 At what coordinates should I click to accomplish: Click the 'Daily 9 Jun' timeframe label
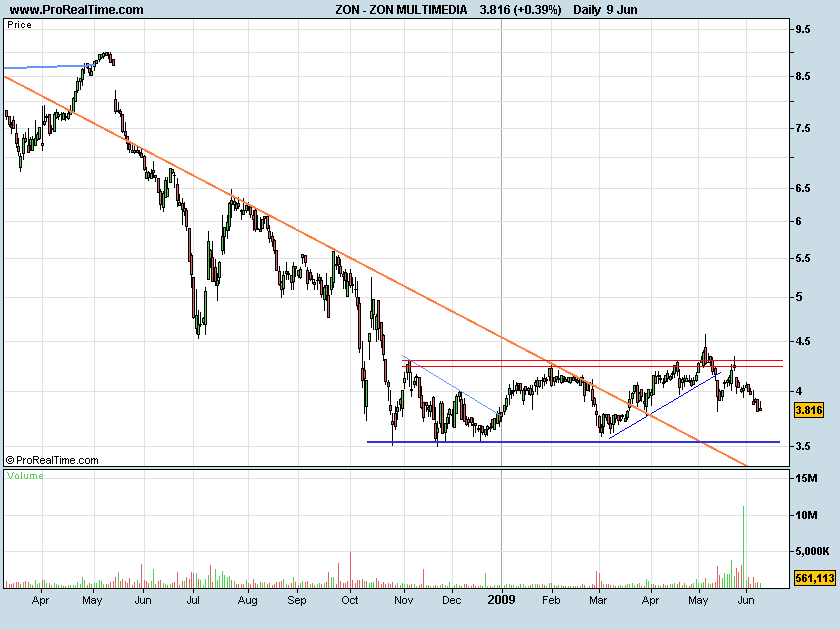click(x=605, y=10)
